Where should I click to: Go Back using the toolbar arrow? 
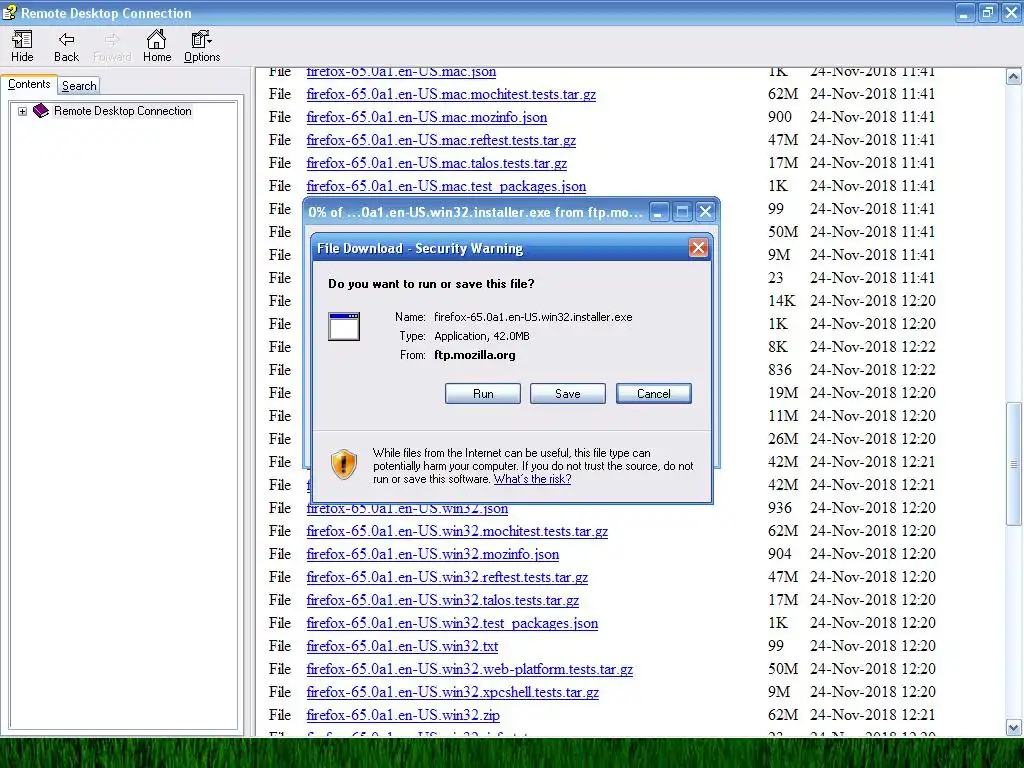(66, 46)
